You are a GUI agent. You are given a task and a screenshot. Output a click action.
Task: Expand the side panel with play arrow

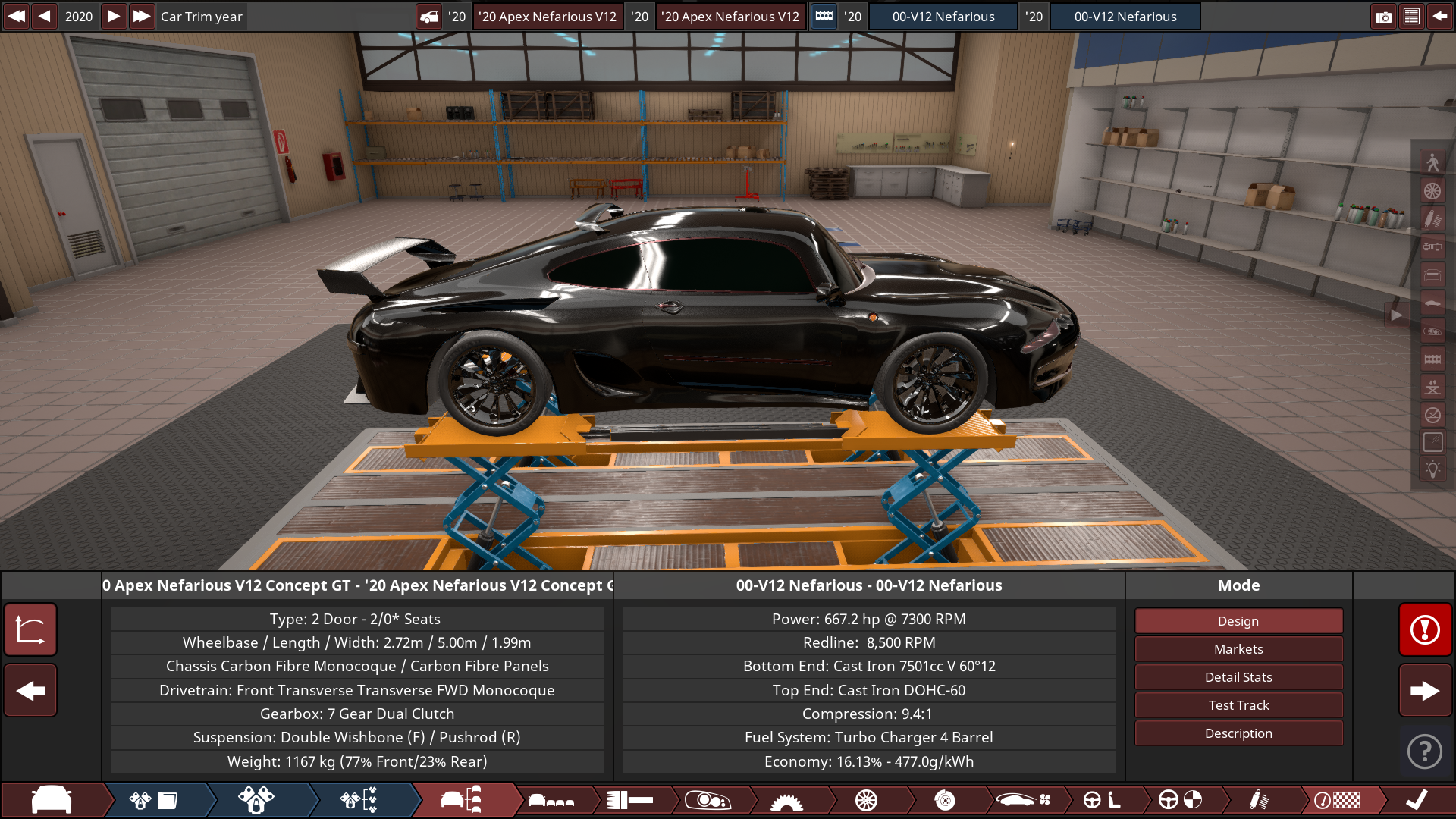point(1396,315)
